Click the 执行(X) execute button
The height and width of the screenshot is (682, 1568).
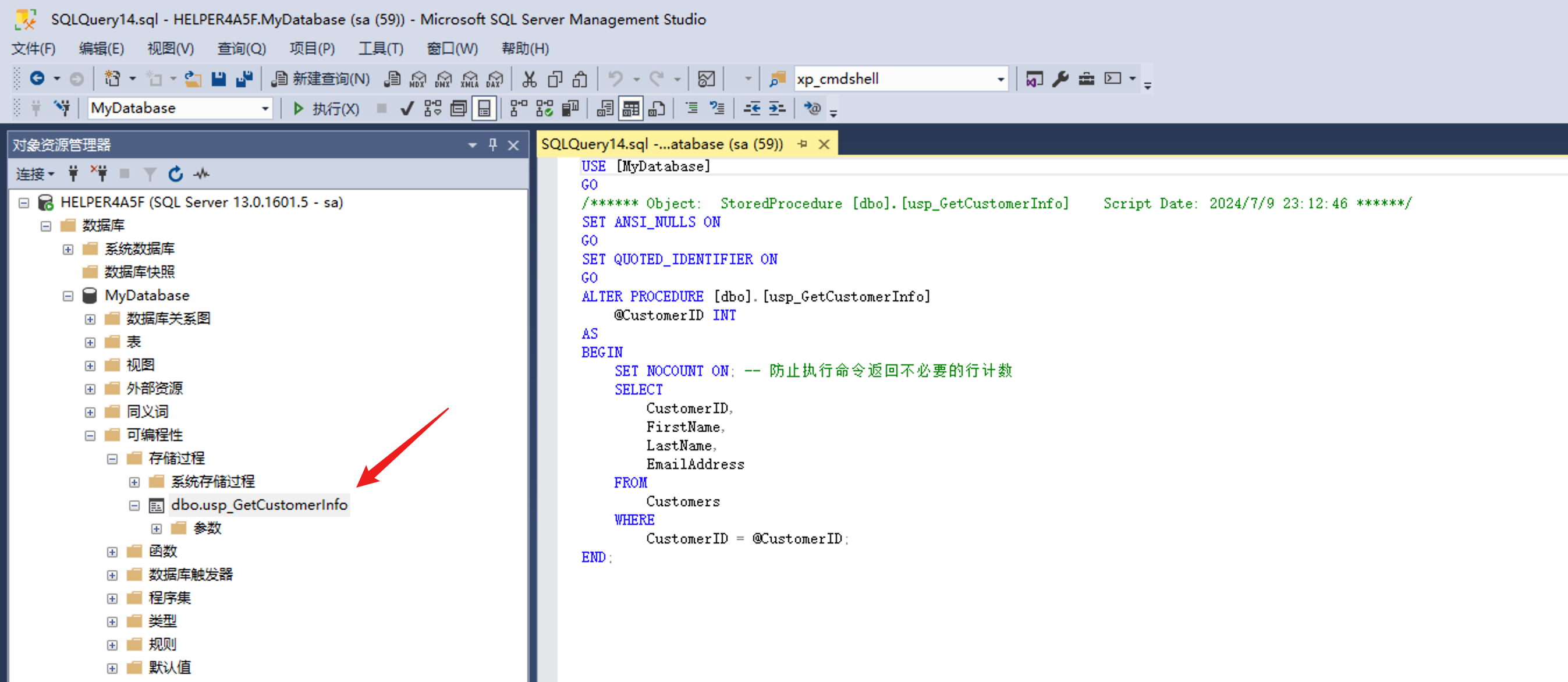pos(325,108)
